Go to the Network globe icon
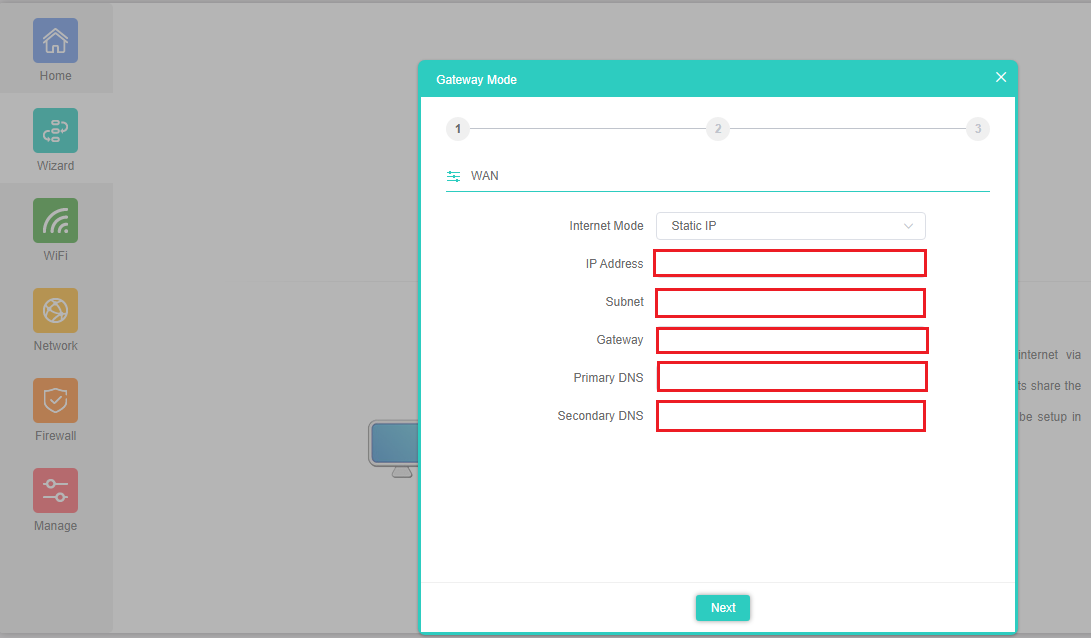1091x638 pixels. (55, 311)
